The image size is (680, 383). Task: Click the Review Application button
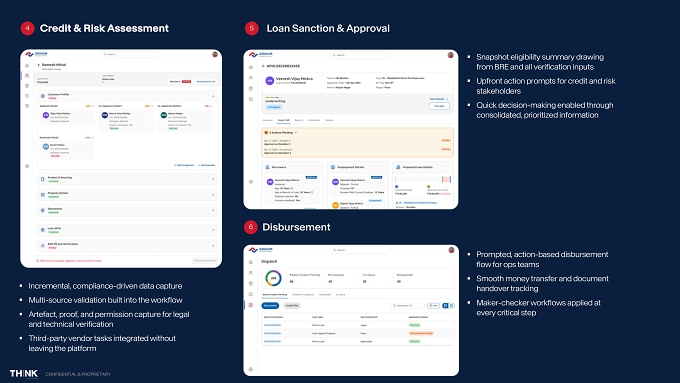tap(205, 260)
